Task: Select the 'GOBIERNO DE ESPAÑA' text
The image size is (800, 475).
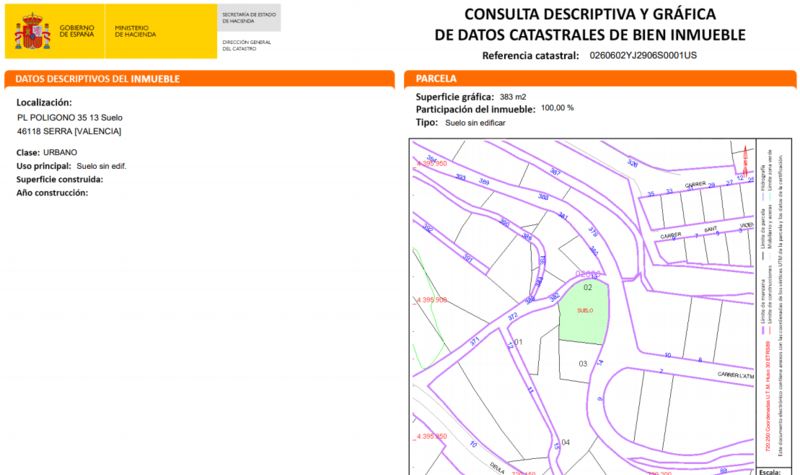Action: click(x=77, y=31)
